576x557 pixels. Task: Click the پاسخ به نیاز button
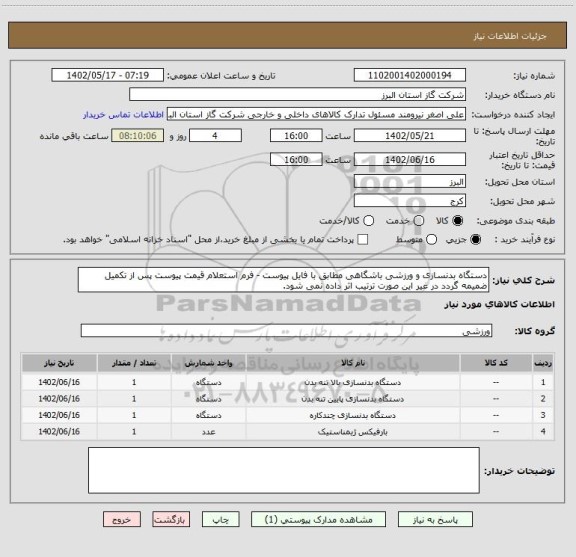pos(435,520)
